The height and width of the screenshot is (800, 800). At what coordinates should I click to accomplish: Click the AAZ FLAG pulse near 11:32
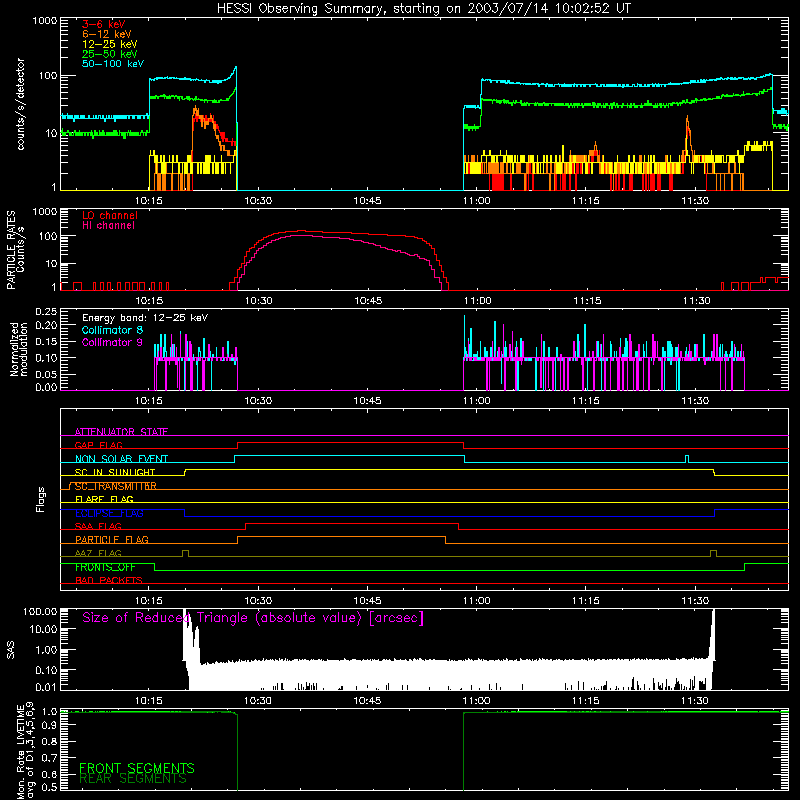[x=713, y=553]
